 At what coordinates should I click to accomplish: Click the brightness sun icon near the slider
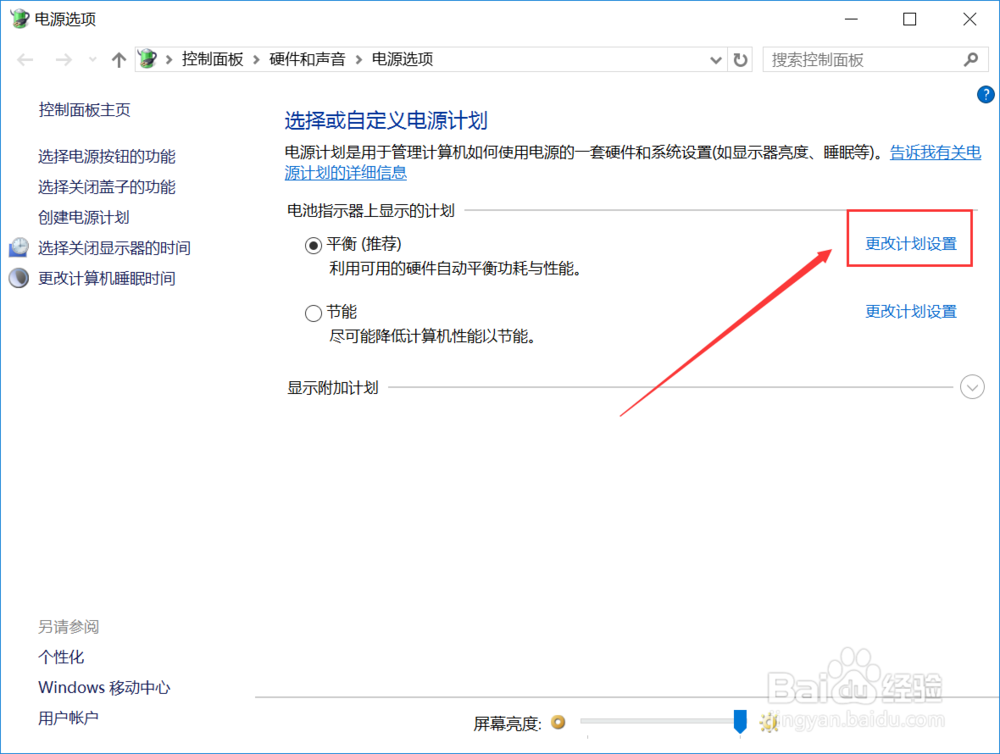click(x=768, y=722)
